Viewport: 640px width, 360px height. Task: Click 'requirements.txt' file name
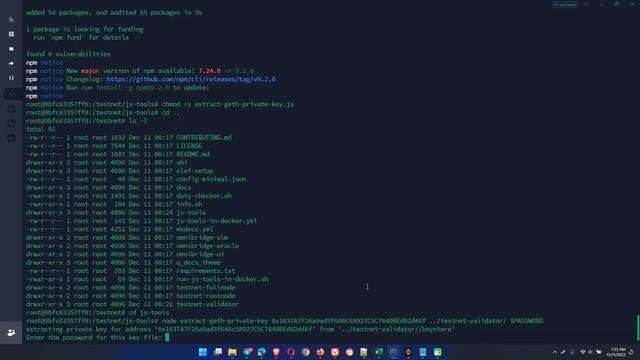coord(205,271)
